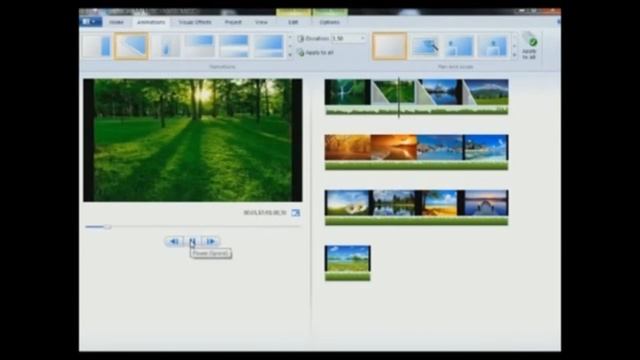Go to the Project tab
The width and height of the screenshot is (640, 360).
(233, 22)
